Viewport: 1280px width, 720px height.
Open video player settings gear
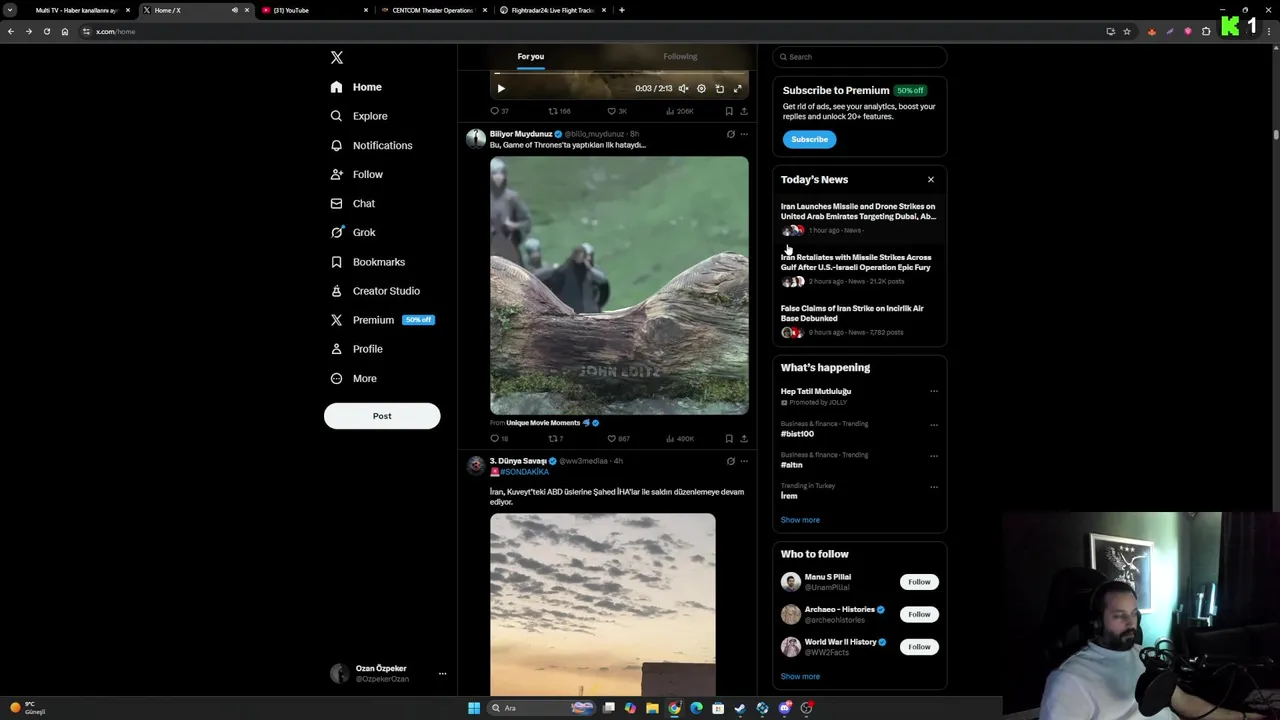701,88
